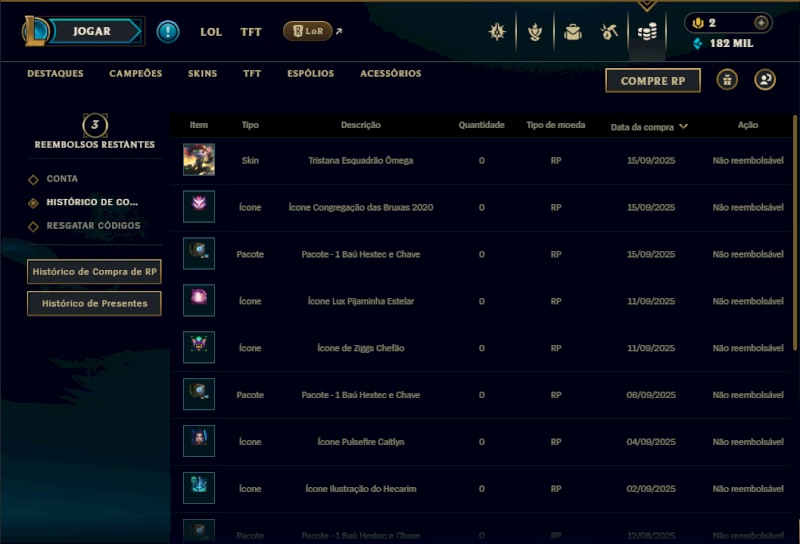Launch LoR from the top bar

coord(308,31)
